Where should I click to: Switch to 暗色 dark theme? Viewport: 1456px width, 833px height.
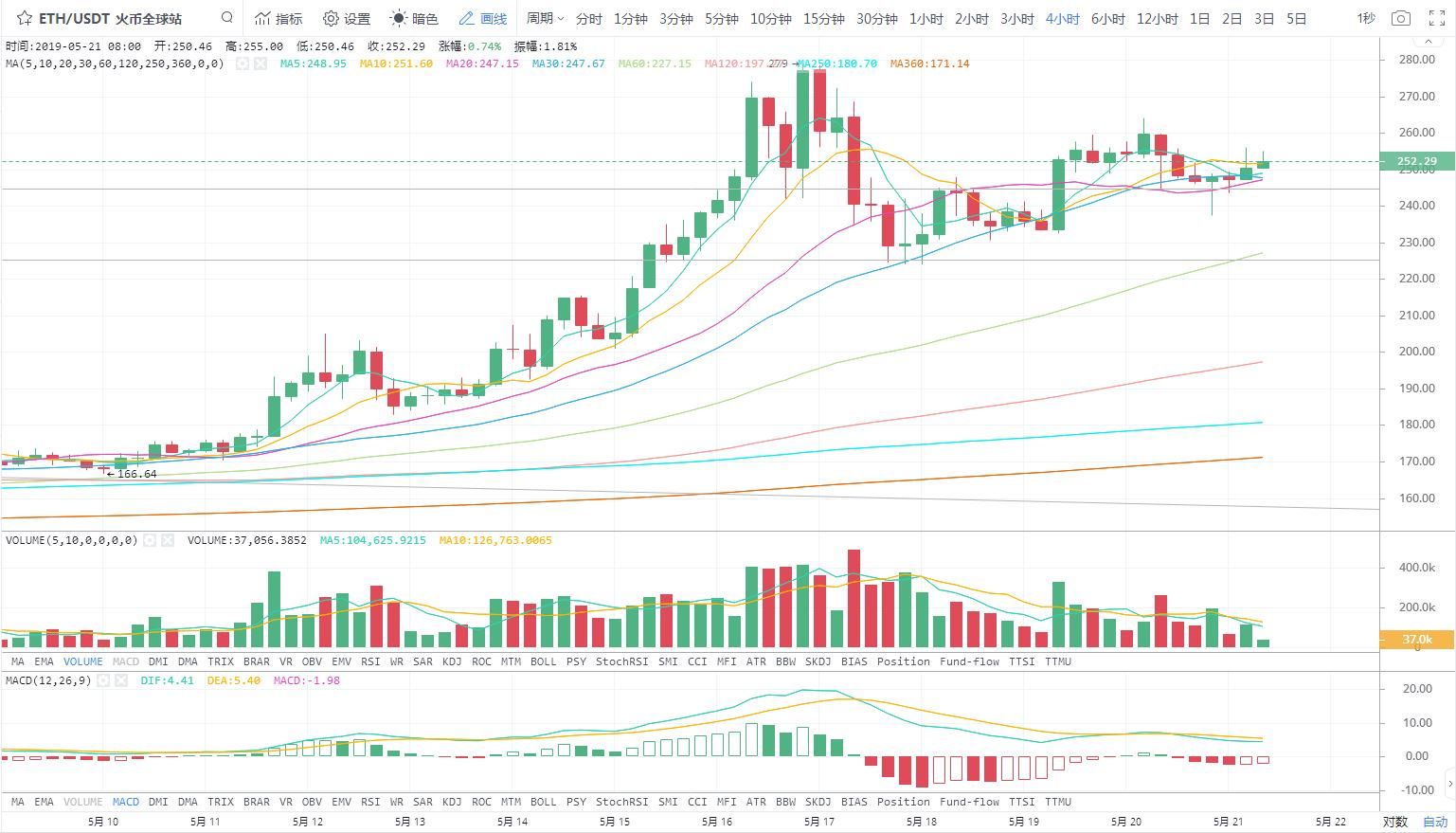tap(415, 18)
